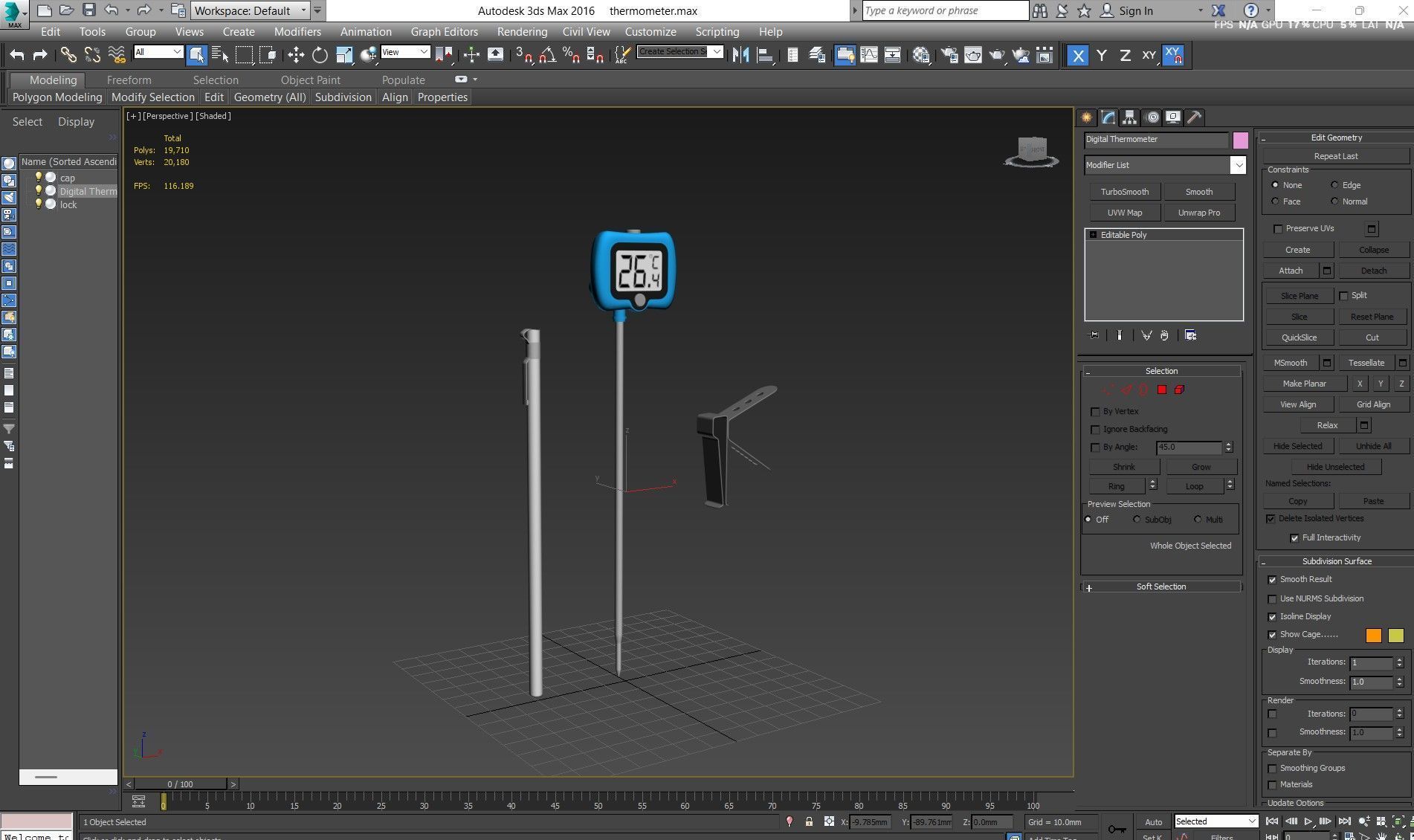
Task: Open the reference coordinate View dropdown
Action: [405, 52]
